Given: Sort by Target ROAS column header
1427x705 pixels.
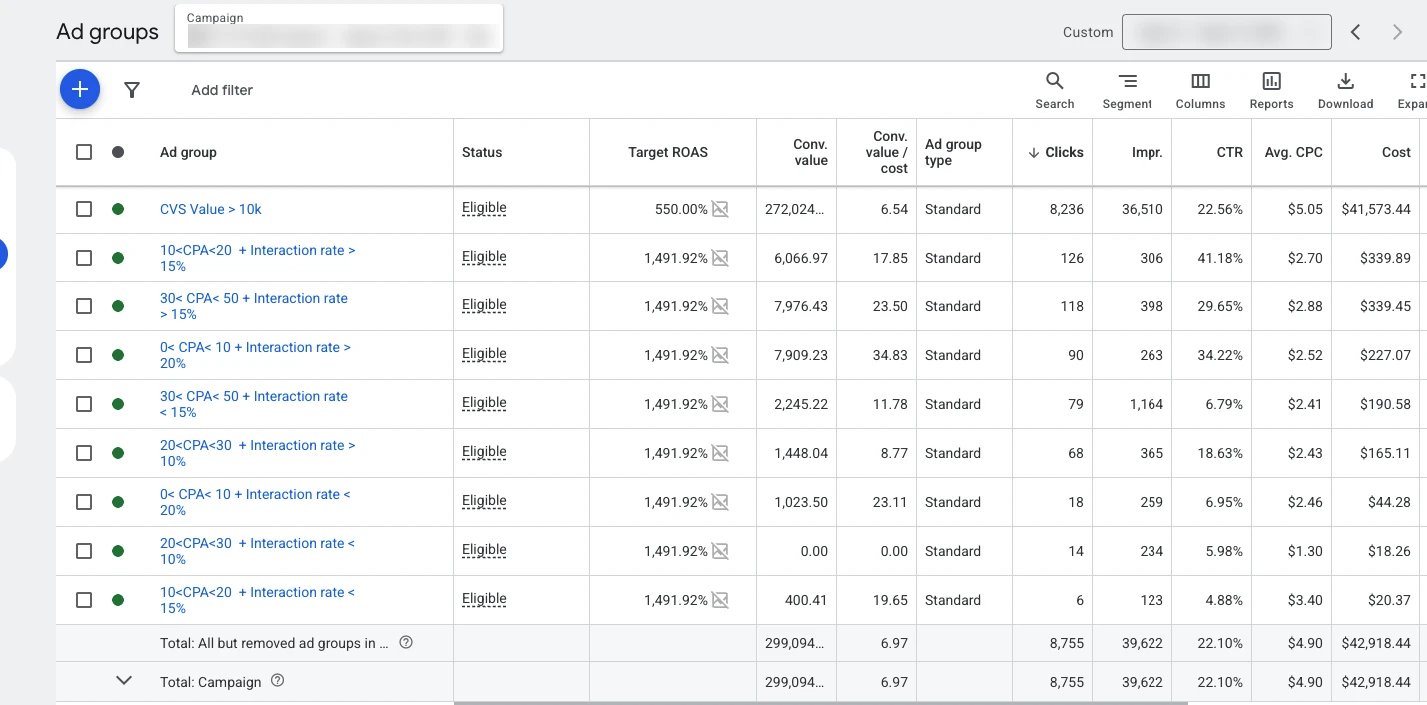Looking at the screenshot, I should pos(668,152).
